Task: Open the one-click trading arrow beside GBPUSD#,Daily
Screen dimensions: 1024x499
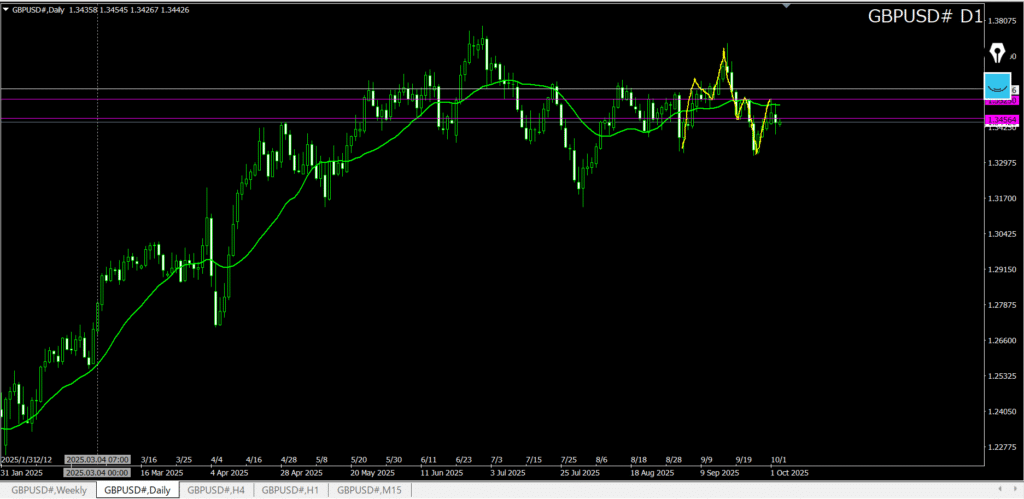Action: pyautogui.click(x=6, y=9)
